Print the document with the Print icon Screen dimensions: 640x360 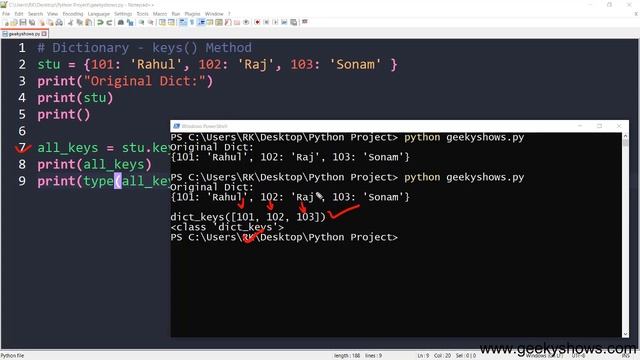click(x=59, y=22)
